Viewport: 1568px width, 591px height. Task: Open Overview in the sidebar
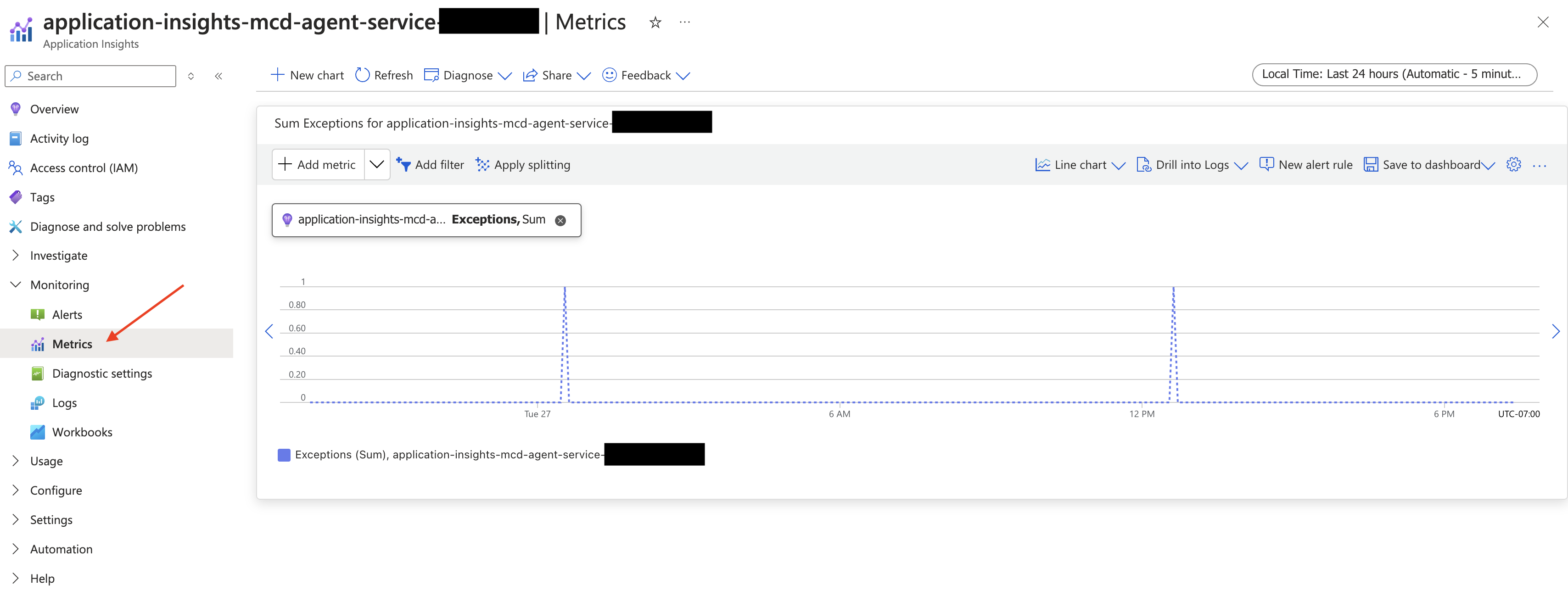click(54, 109)
